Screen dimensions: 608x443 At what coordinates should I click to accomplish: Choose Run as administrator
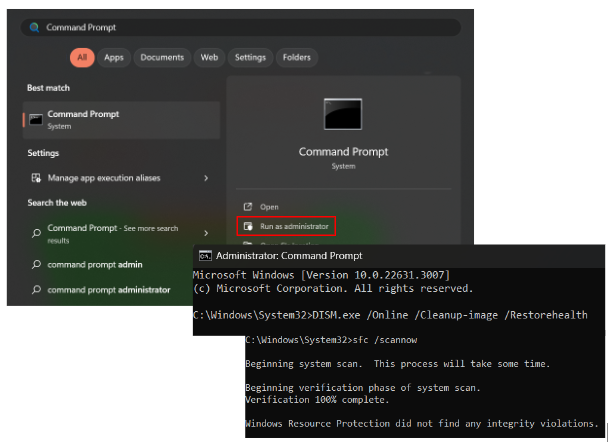(x=286, y=226)
